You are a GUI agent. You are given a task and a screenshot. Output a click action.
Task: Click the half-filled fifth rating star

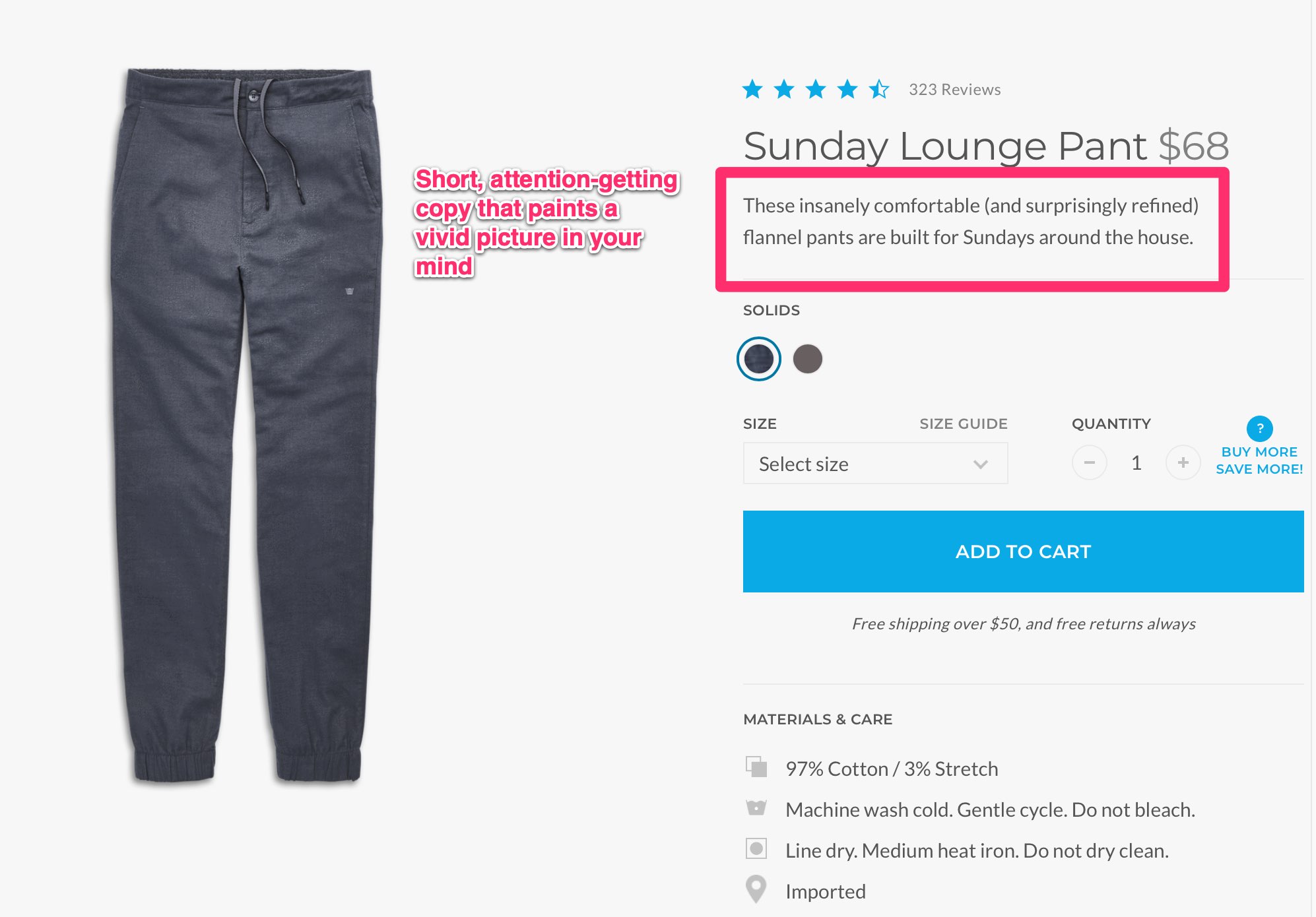pos(879,89)
